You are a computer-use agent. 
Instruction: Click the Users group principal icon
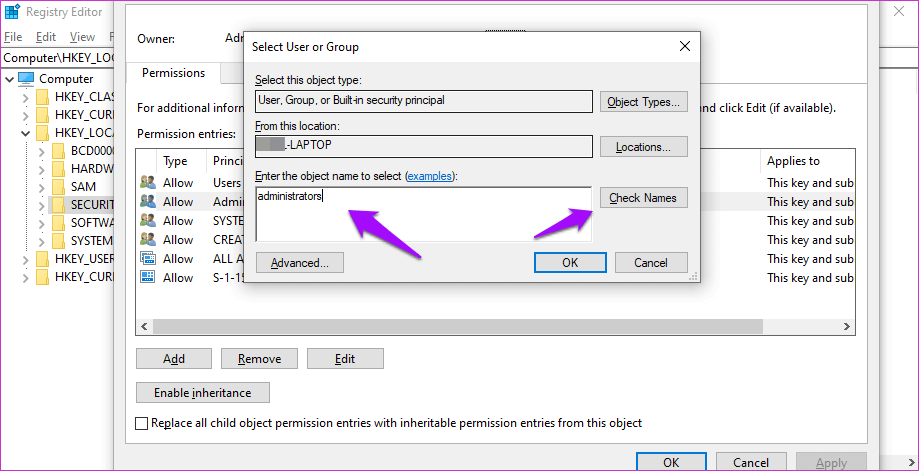coord(148,183)
